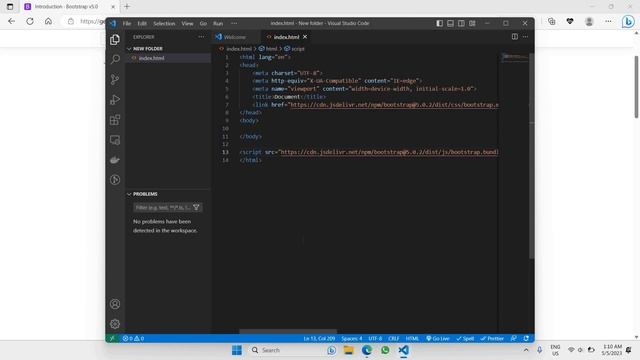This screenshot has width=640, height=360.
Task: Open the Run and Debug view
Action: 115,100
